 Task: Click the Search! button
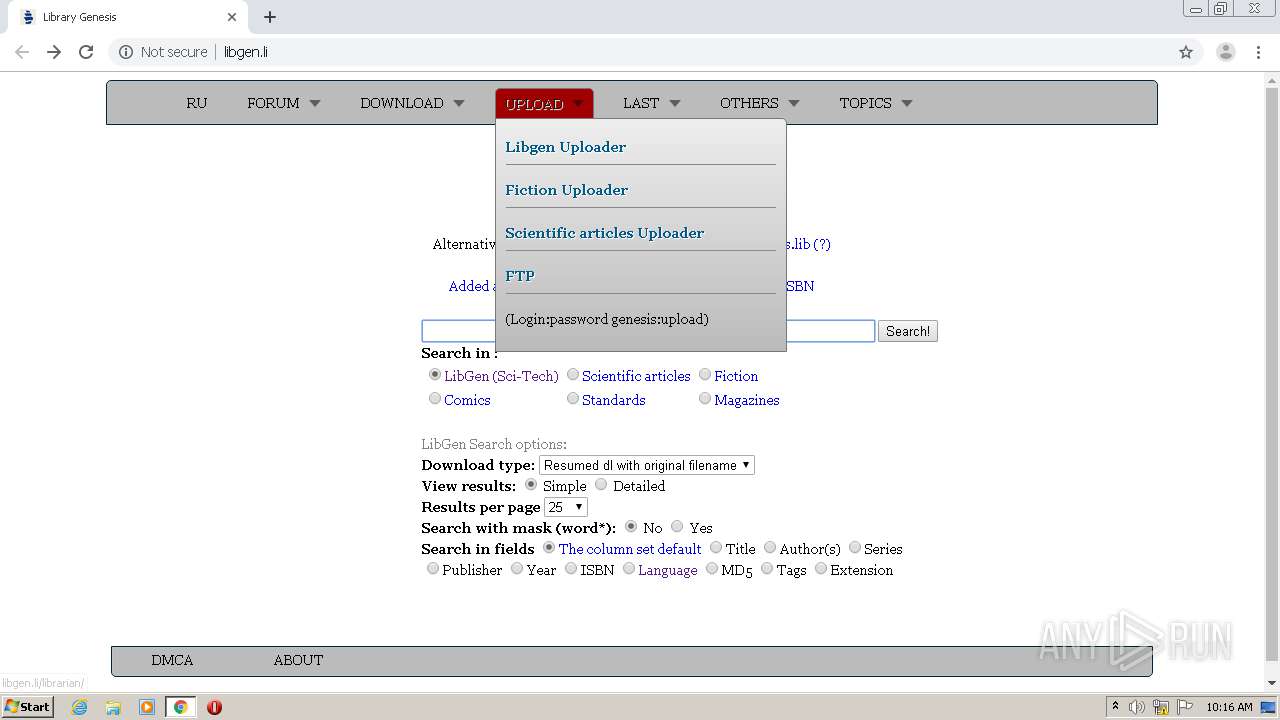(908, 331)
